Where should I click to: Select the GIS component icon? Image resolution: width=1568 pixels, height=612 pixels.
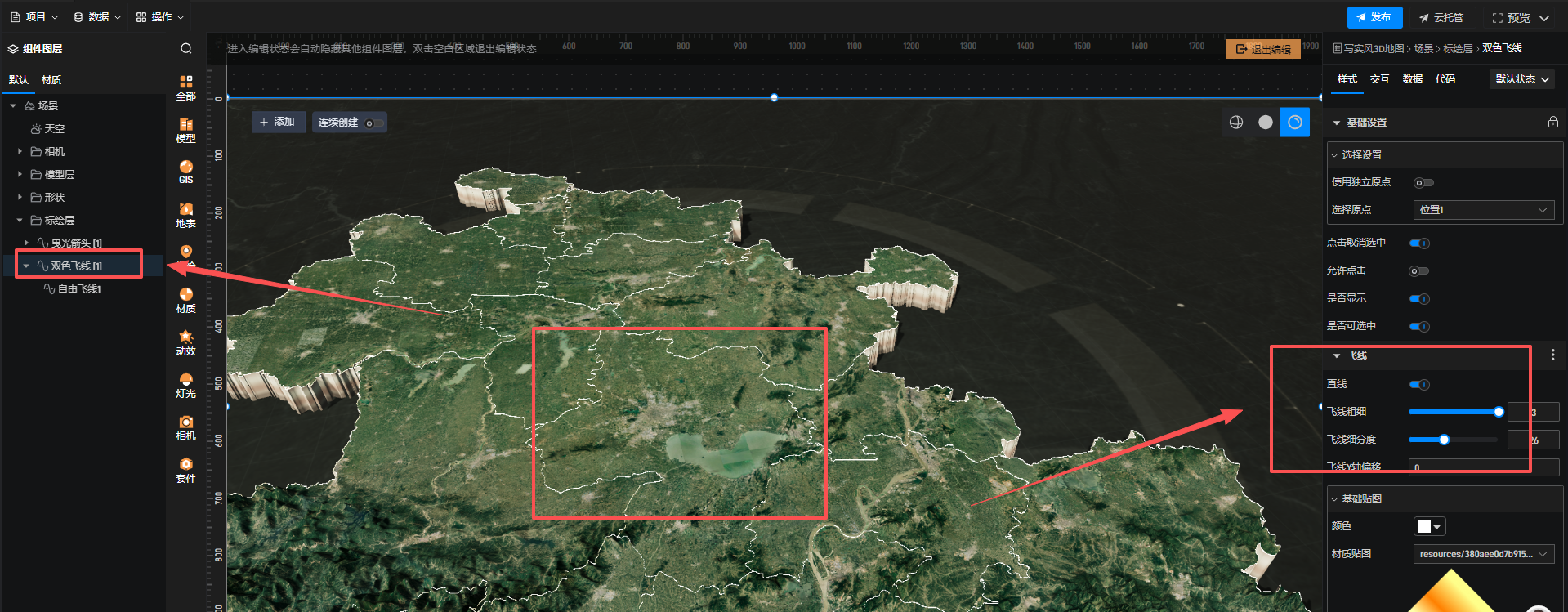pyautogui.click(x=185, y=172)
